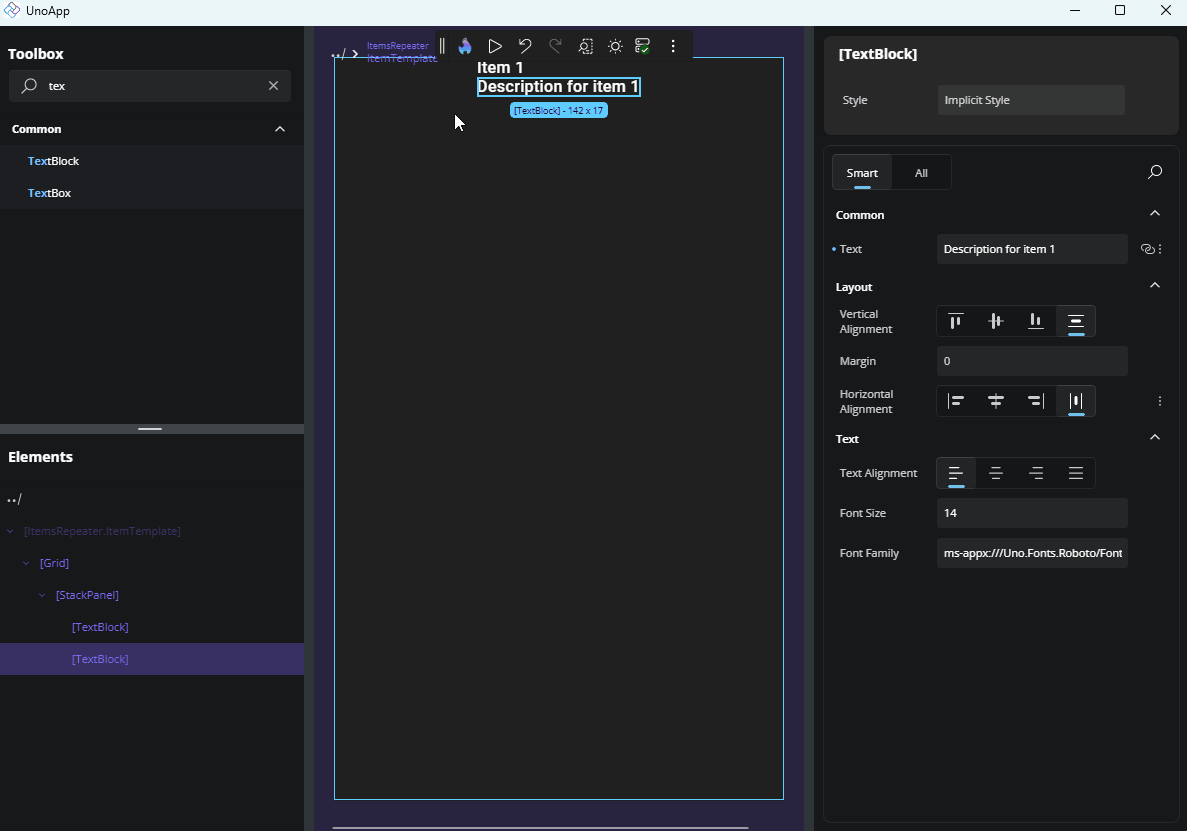The height and width of the screenshot is (831, 1187).
Task: Switch to the All properties tab
Action: [x=920, y=172]
